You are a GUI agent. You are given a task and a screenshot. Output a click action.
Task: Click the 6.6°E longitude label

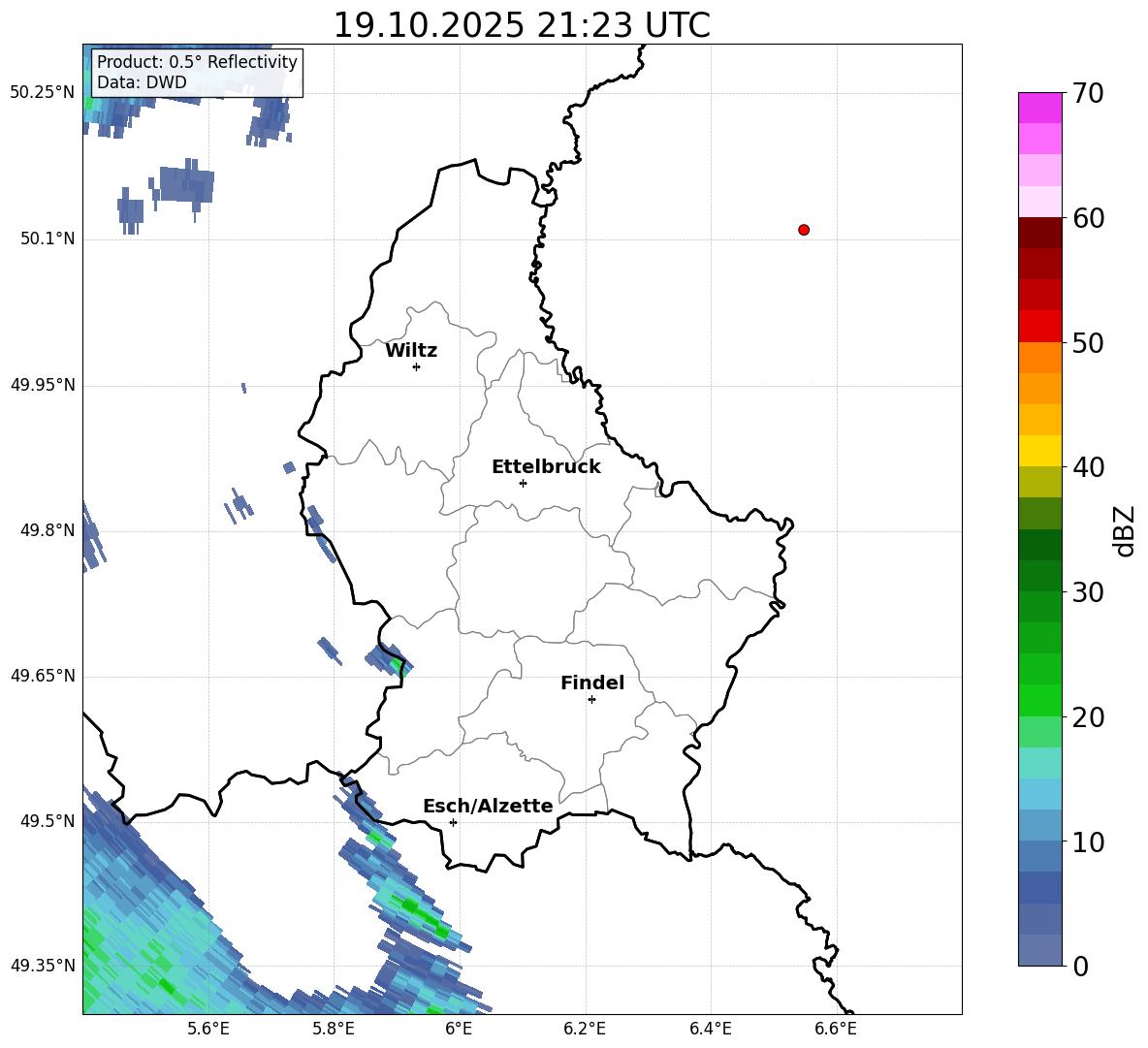click(836, 1029)
